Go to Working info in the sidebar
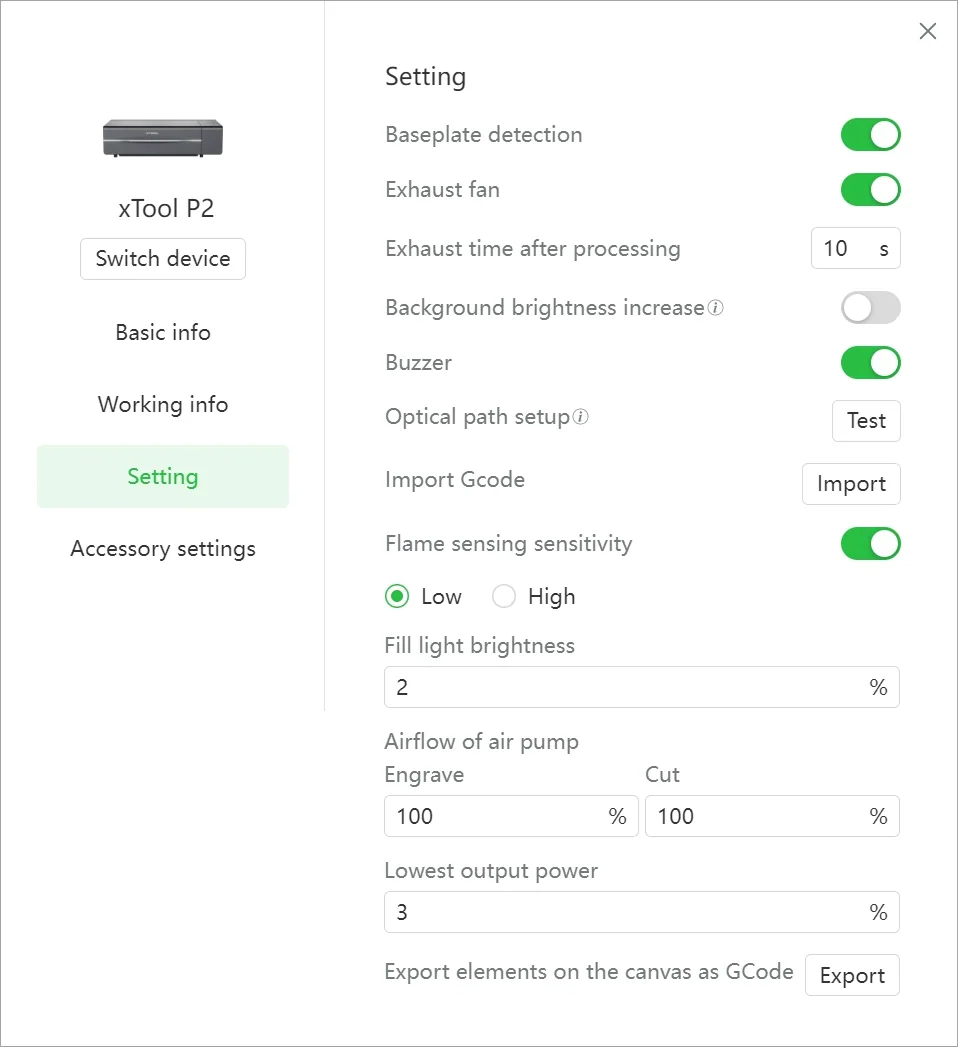This screenshot has width=958, height=1047. (163, 404)
